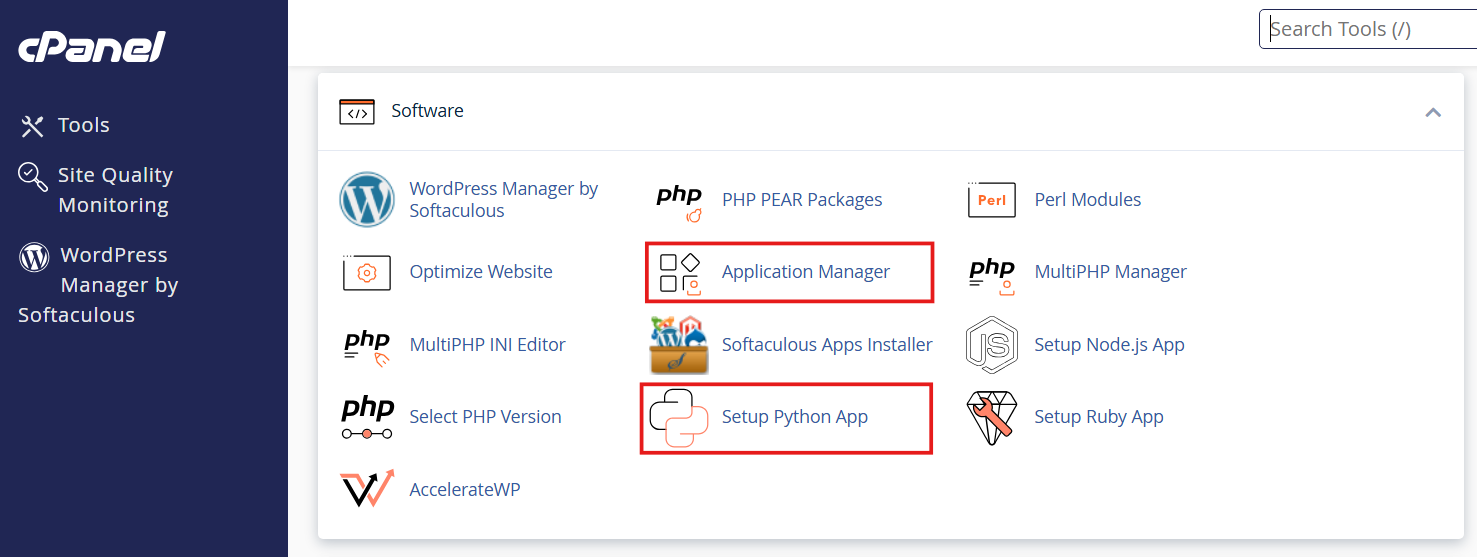The width and height of the screenshot is (1477, 557).
Task: Click the Application Manager shapes icon
Action: coord(680,273)
